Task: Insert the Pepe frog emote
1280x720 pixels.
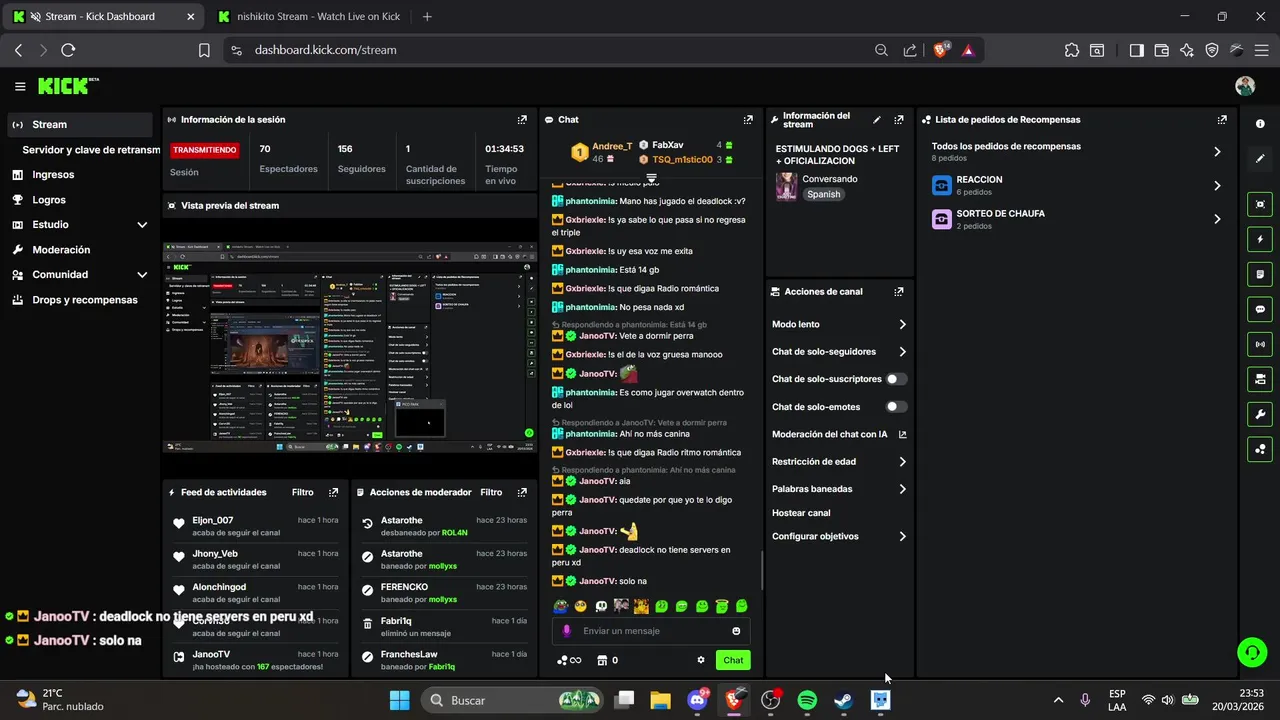Action: [560, 606]
